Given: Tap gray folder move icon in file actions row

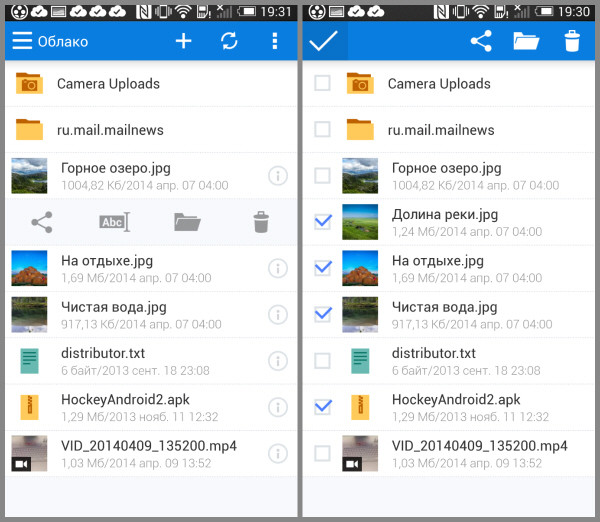Looking at the screenshot, I should tap(187, 222).
